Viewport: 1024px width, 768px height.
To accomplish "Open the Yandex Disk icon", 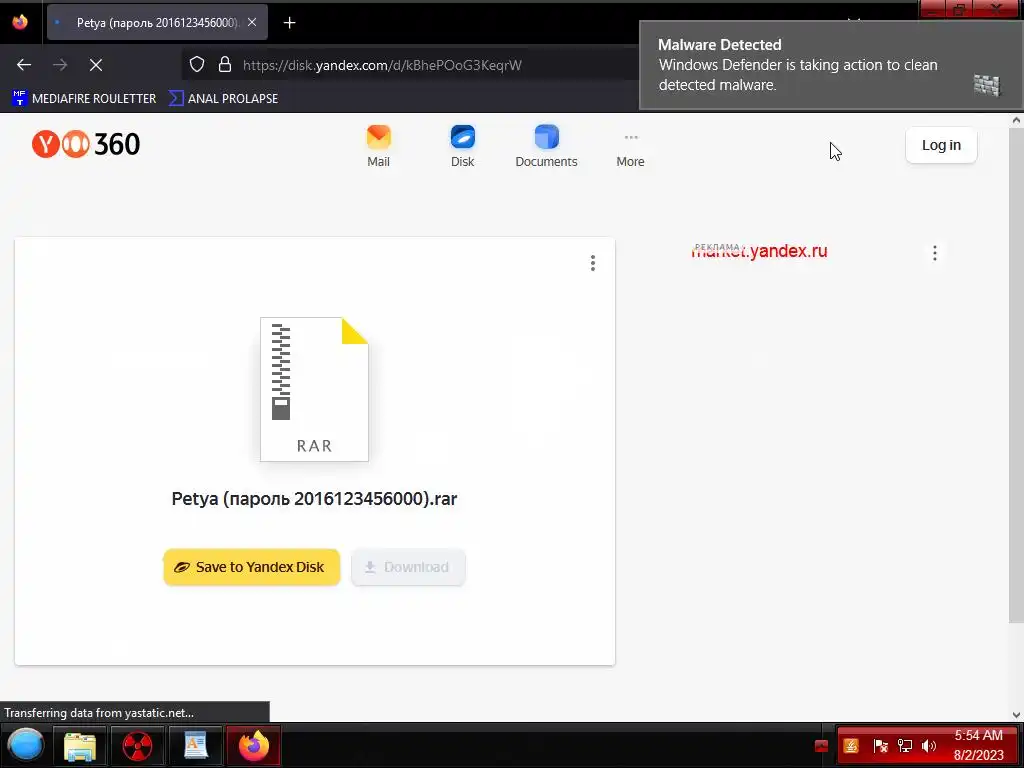I will point(462,146).
